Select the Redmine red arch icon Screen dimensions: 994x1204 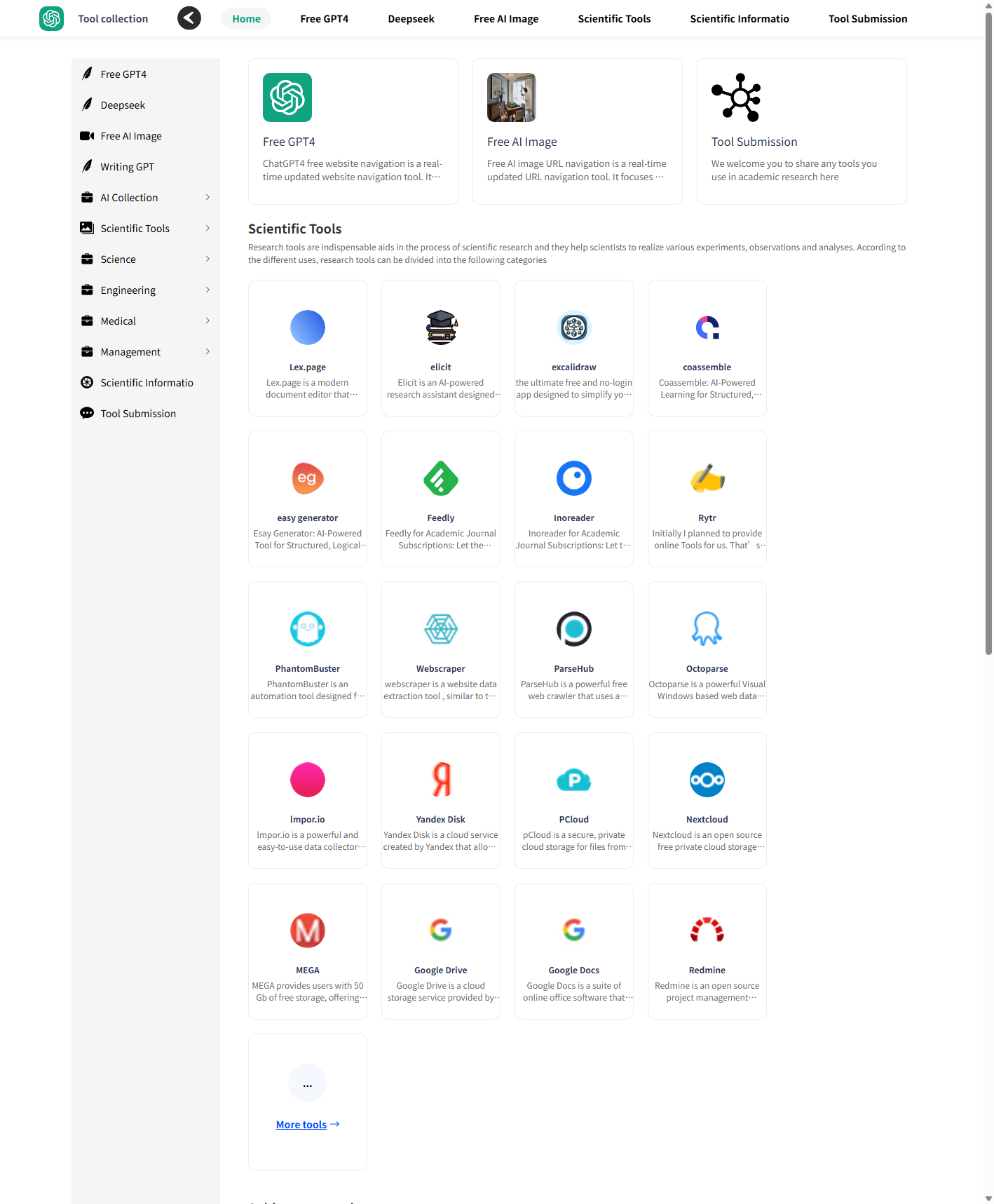click(707, 931)
